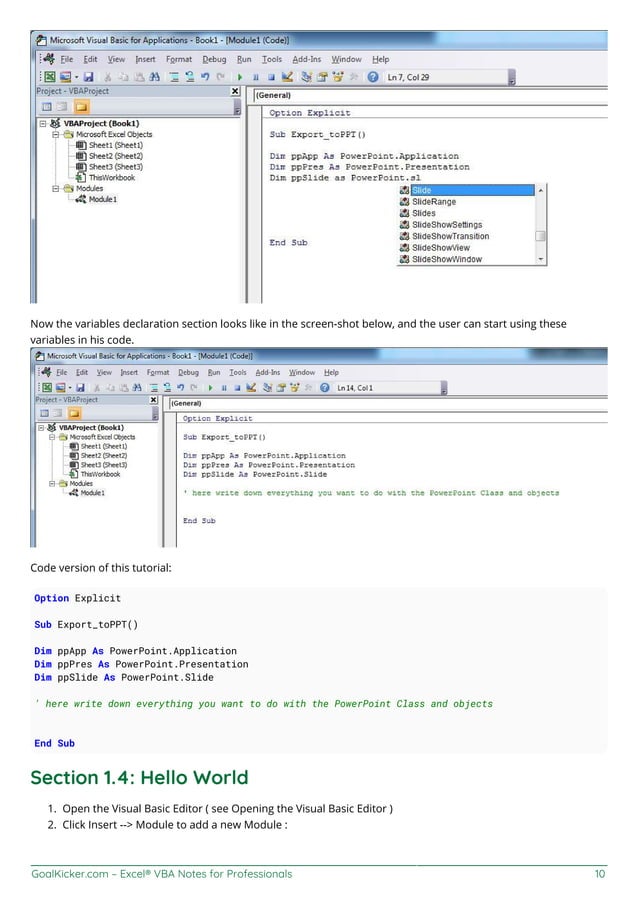Viewport: 638px width, 902px height.
Task: Collapse VBAProject (Book1) node in upper screenshot
Action: click(43, 123)
